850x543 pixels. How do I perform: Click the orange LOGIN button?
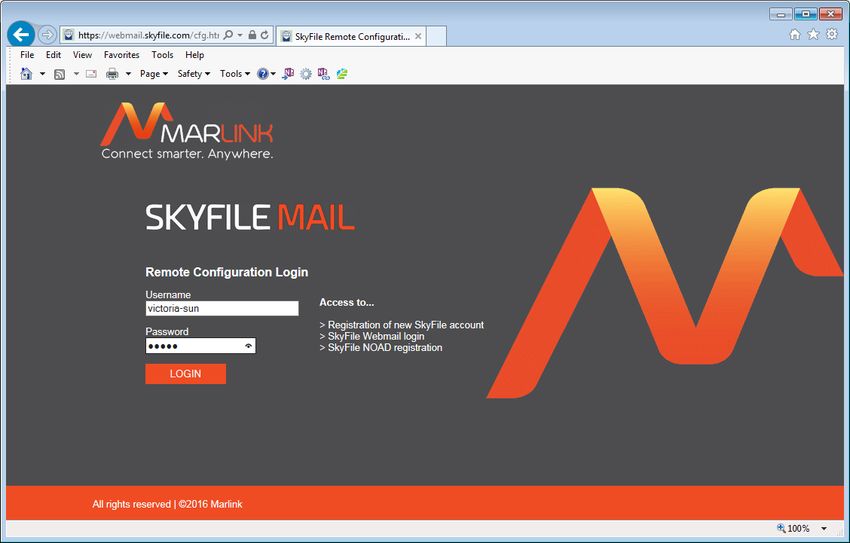(x=185, y=373)
